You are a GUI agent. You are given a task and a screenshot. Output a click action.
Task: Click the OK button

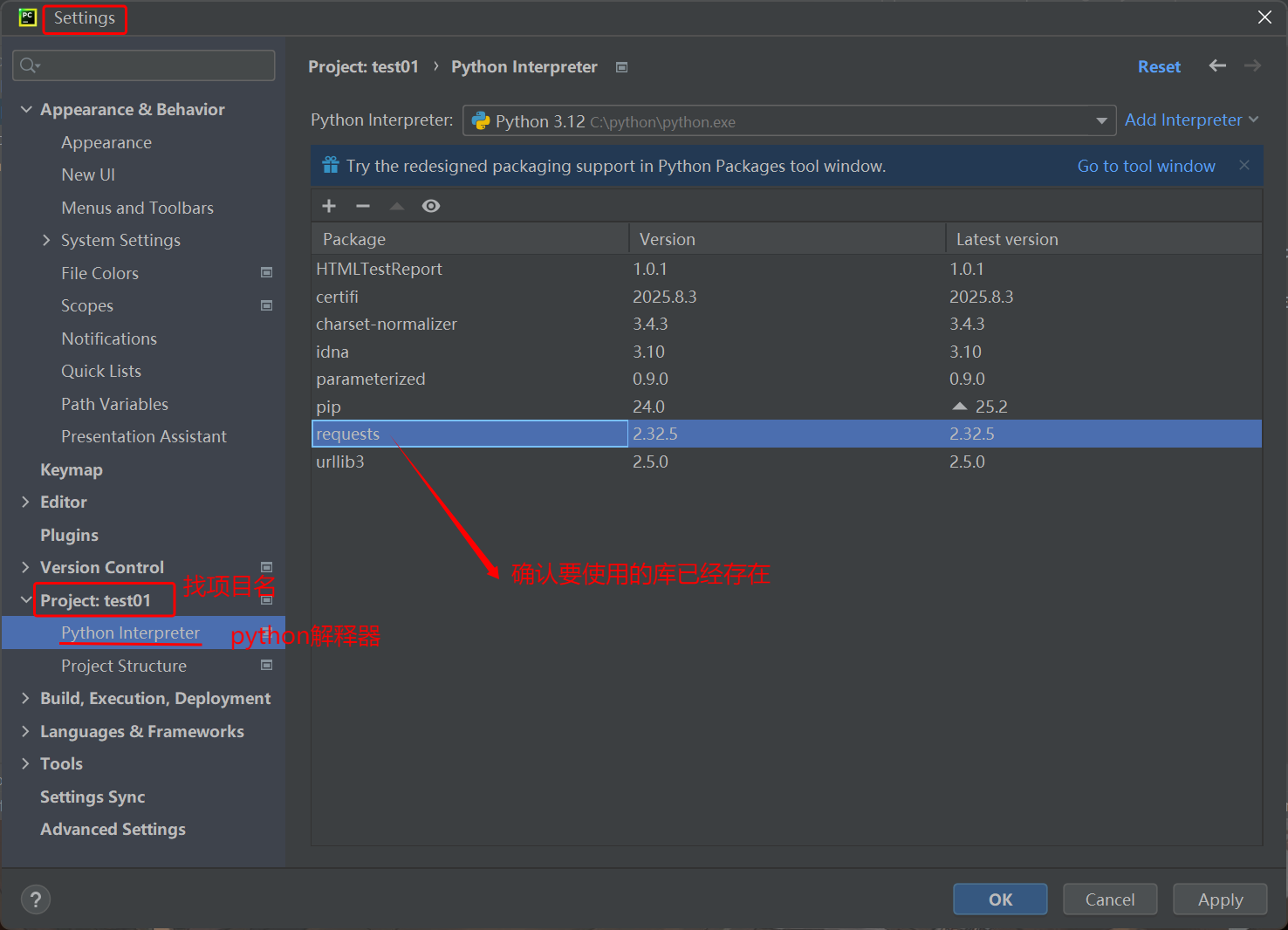tap(1000, 899)
